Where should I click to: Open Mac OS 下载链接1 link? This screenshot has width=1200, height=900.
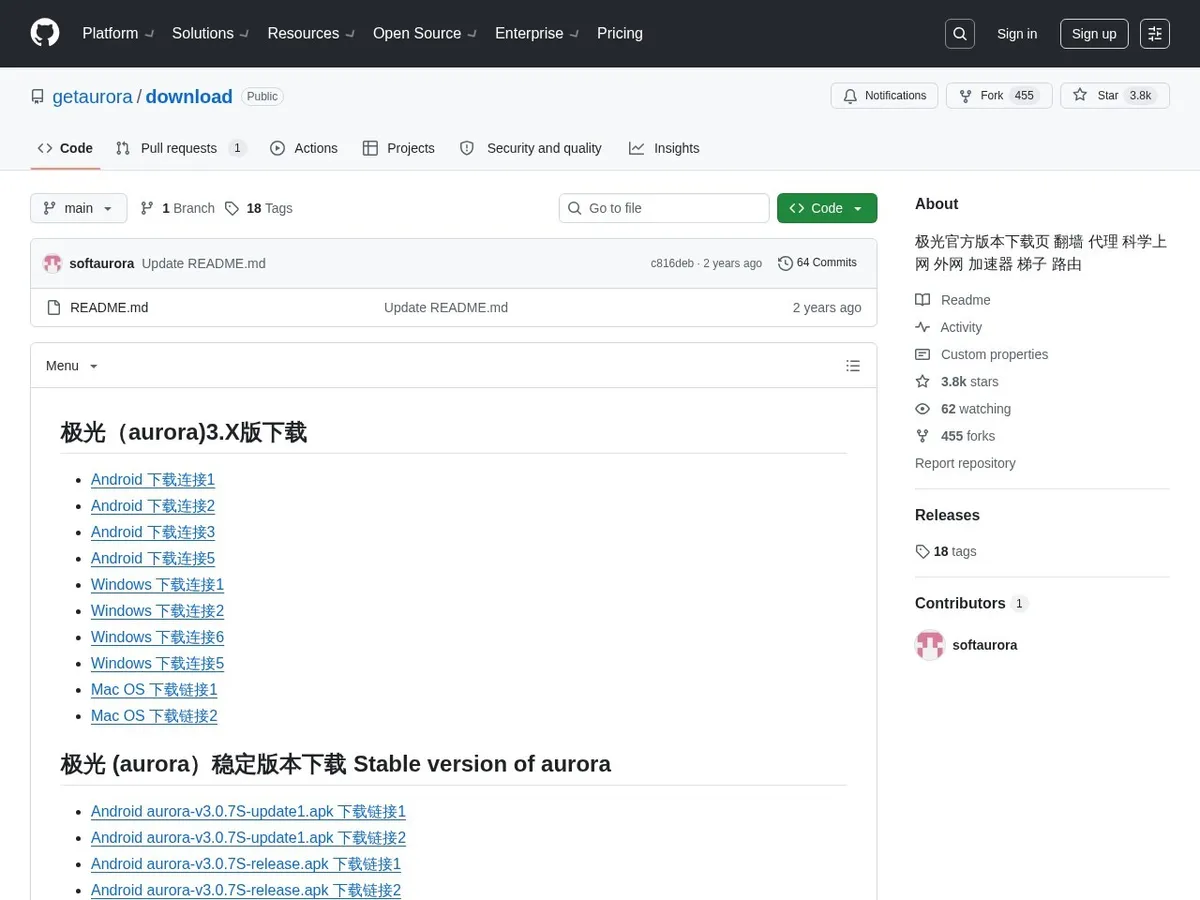[x=154, y=690]
